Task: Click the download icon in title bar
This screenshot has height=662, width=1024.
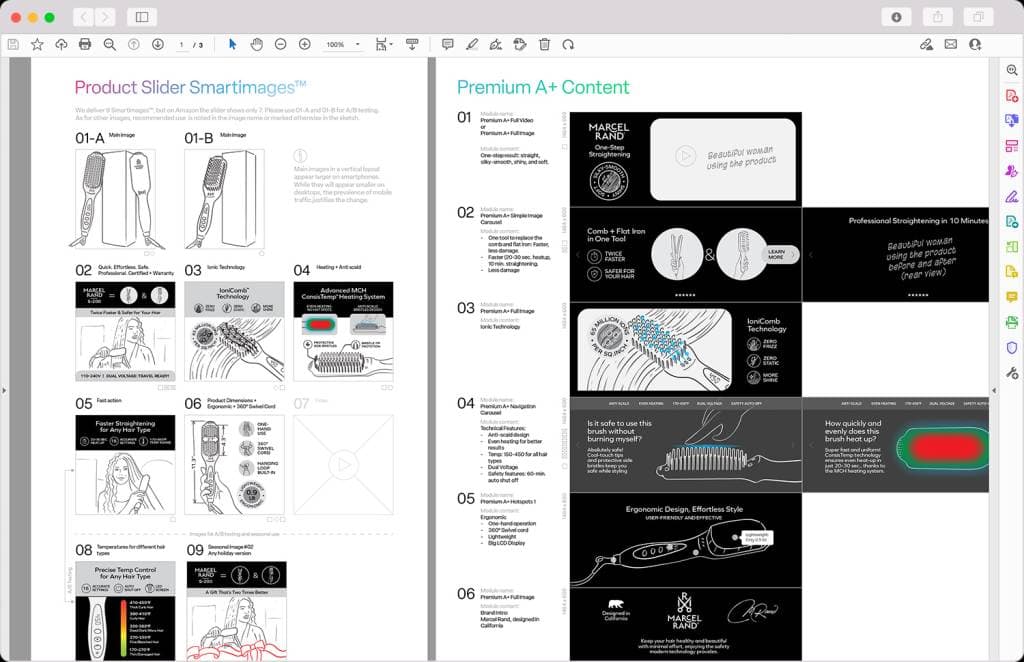Action: (x=897, y=17)
